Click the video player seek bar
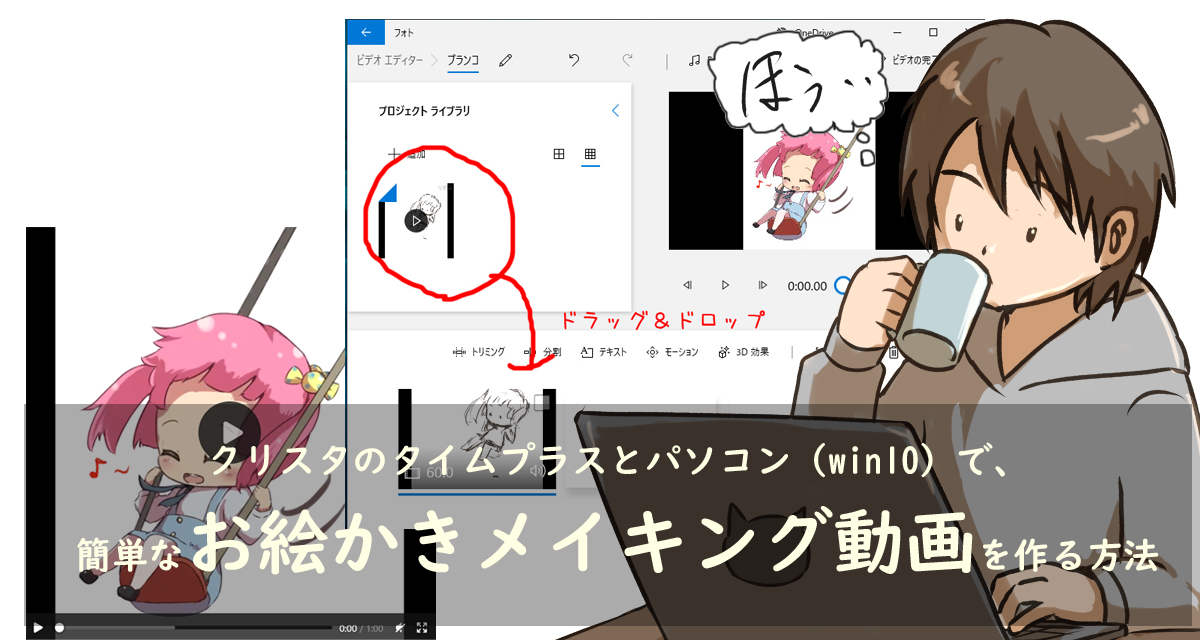The width and height of the screenshot is (1200, 640). [x=194, y=628]
